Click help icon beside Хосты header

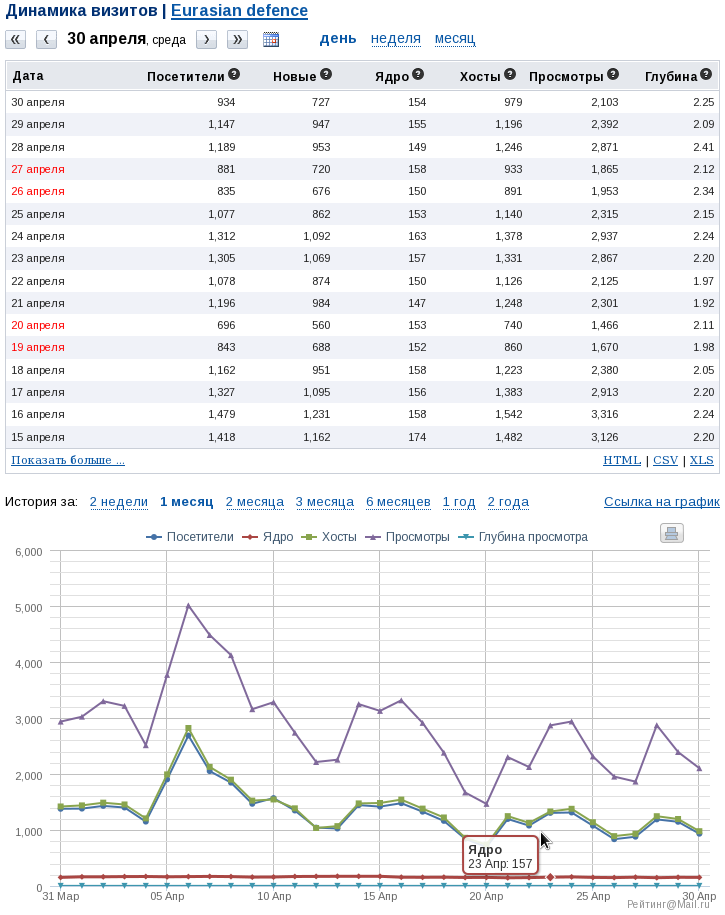coord(510,74)
